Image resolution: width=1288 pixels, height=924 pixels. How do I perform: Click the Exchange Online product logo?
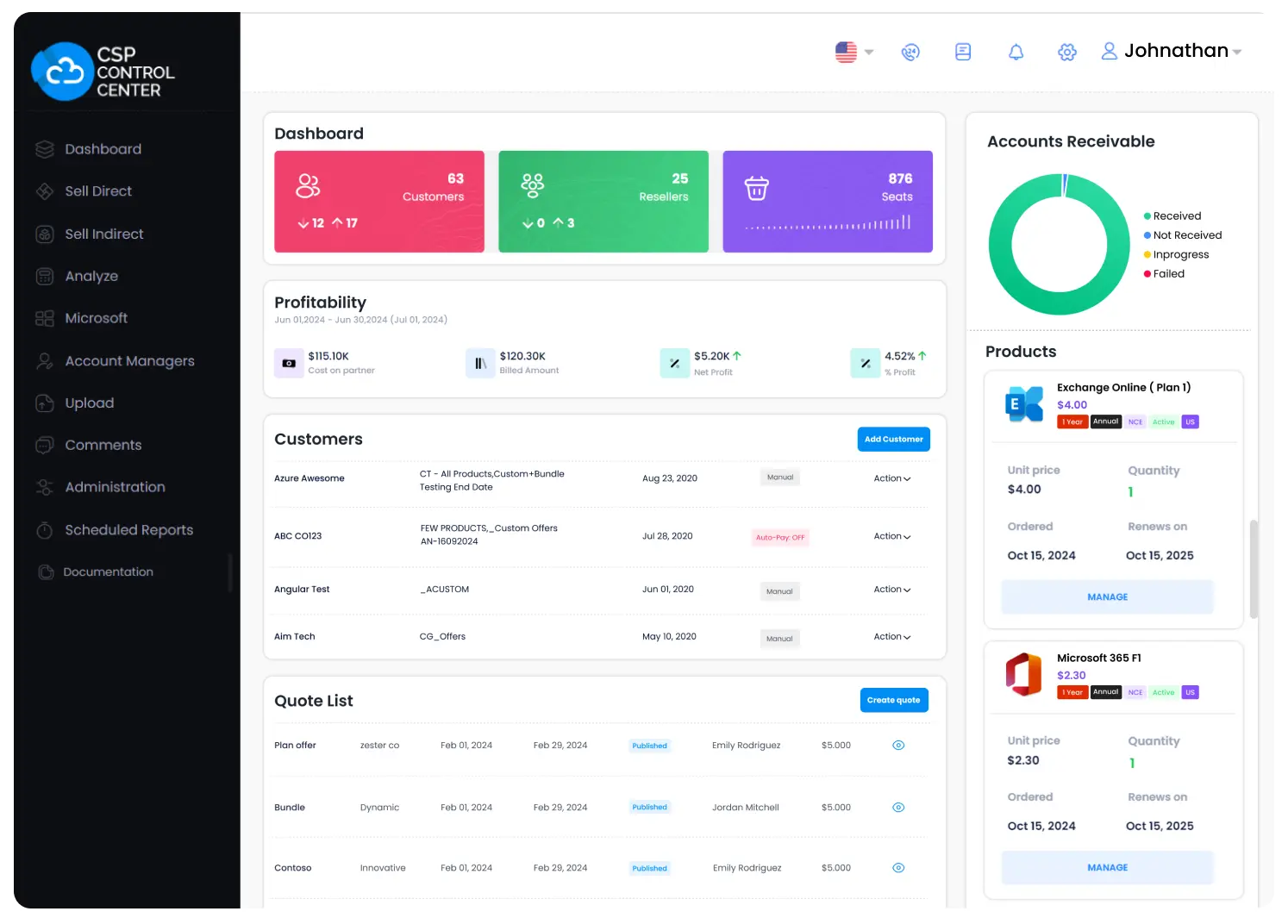pos(1023,404)
